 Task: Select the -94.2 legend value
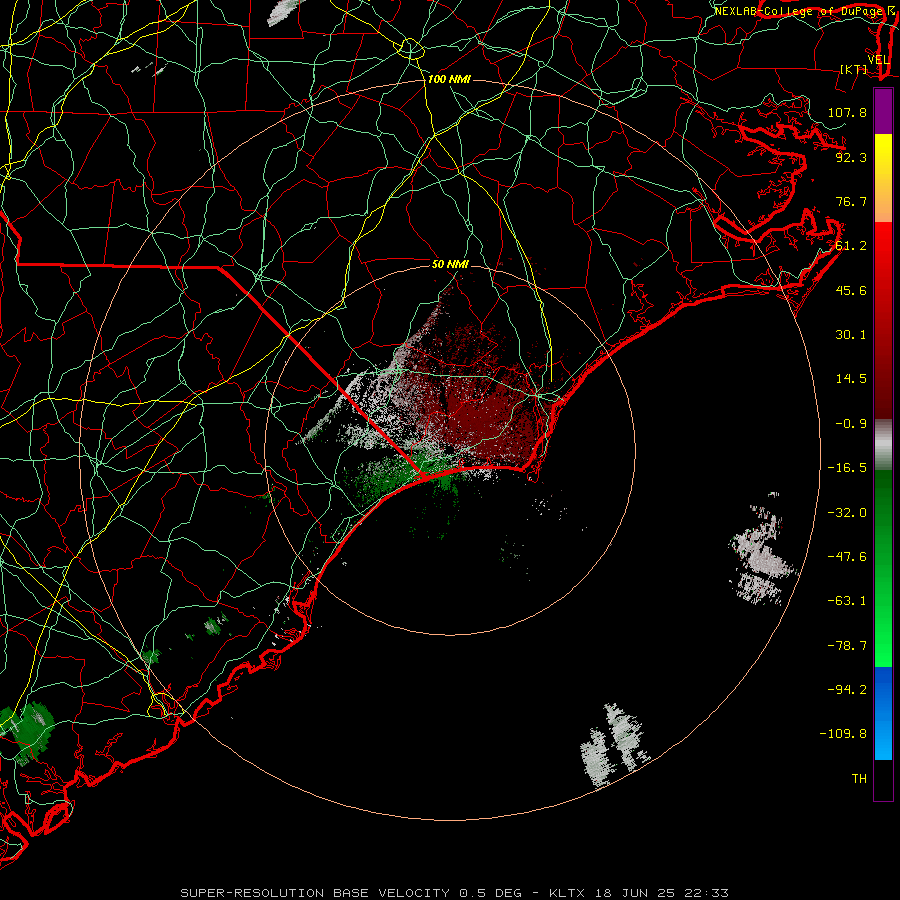(x=847, y=690)
